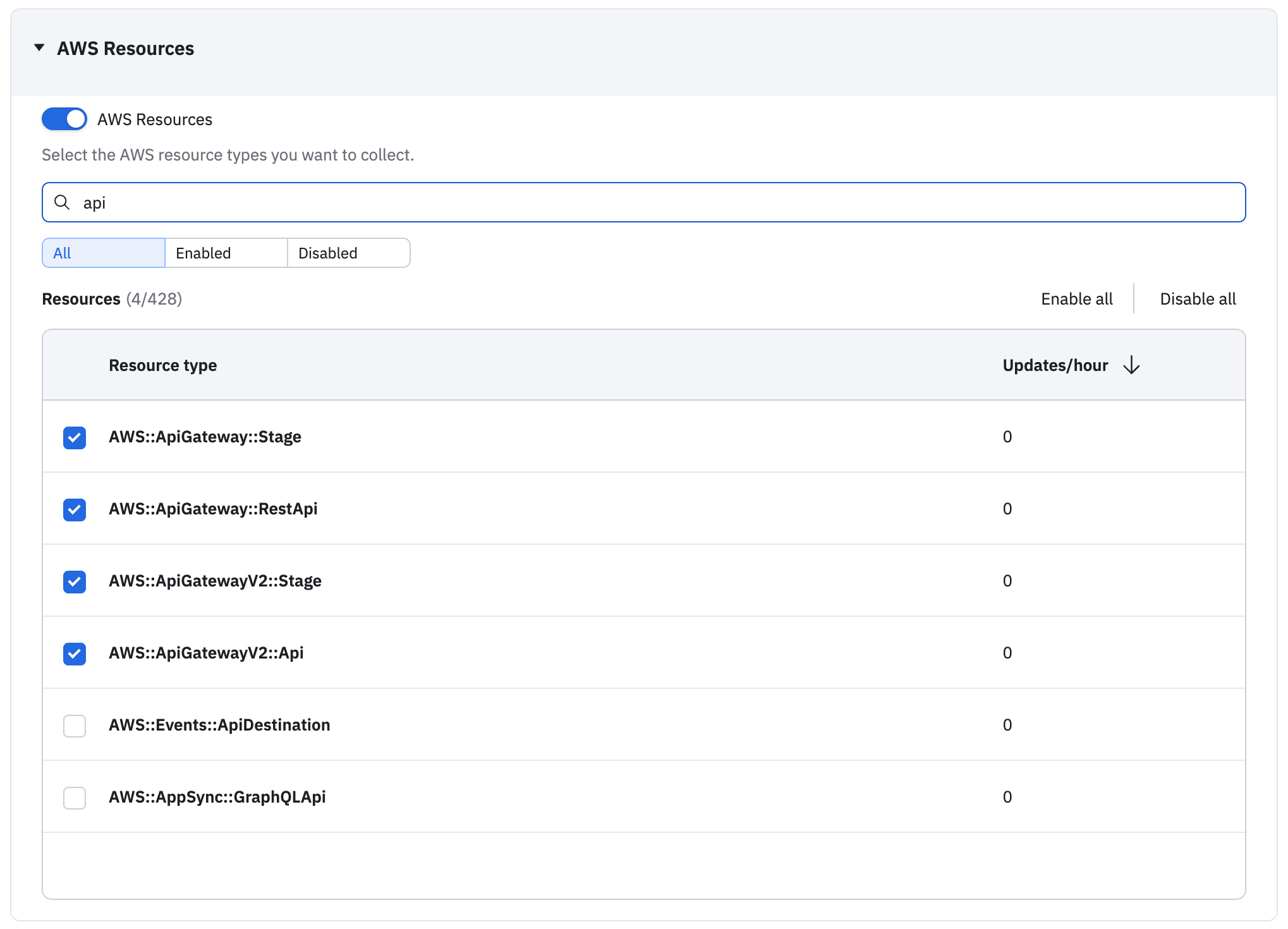Uncheck AWS::ApiGateway::Stage checkbox

[x=75, y=437]
